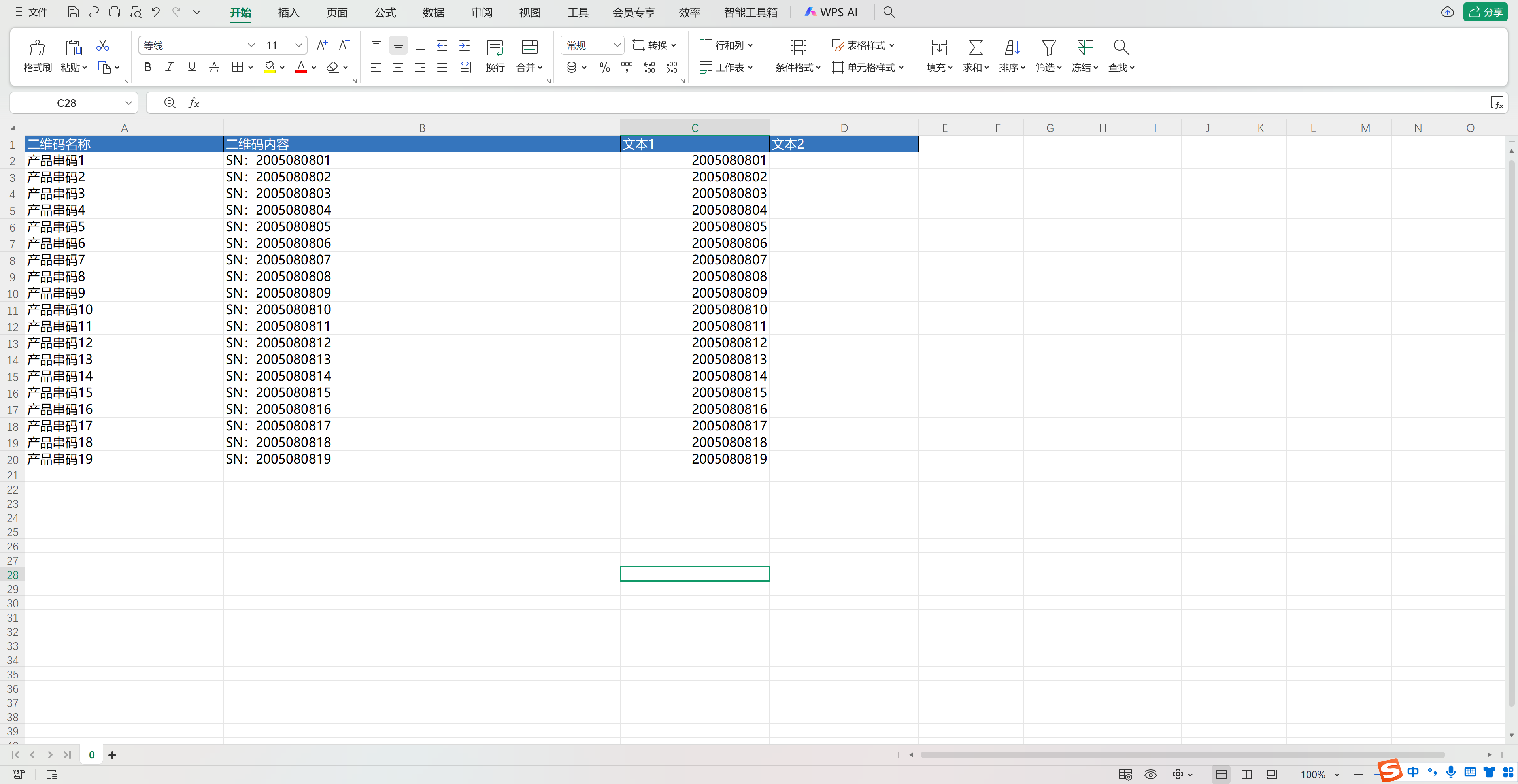Click the 查找 find button
This screenshot has width=1518, height=784.
[1122, 56]
